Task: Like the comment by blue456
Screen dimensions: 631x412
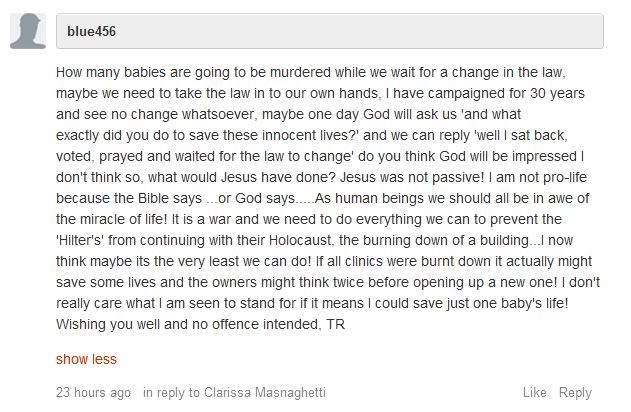Action: tap(534, 392)
